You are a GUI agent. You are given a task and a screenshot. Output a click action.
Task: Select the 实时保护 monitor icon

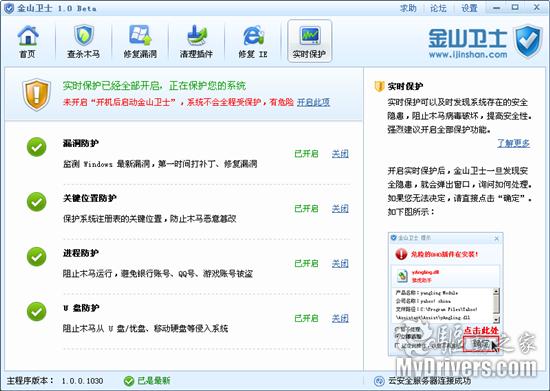[309, 35]
